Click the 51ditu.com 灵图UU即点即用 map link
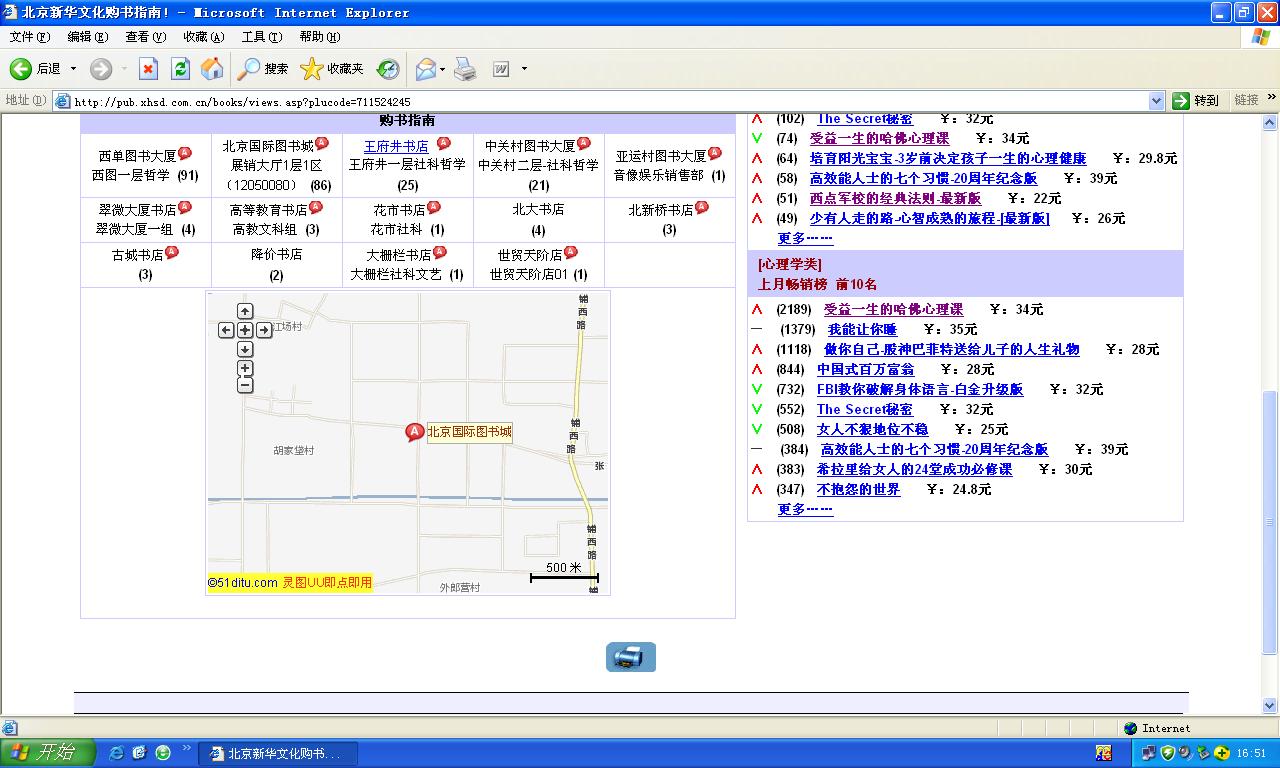Image resolution: width=1280 pixels, height=768 pixels. tap(290, 582)
